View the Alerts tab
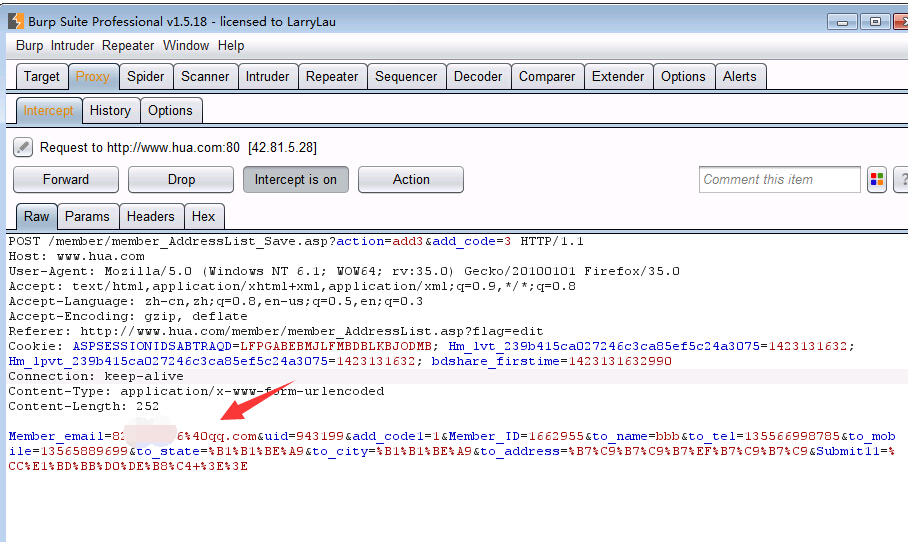908x542 pixels. pos(740,76)
